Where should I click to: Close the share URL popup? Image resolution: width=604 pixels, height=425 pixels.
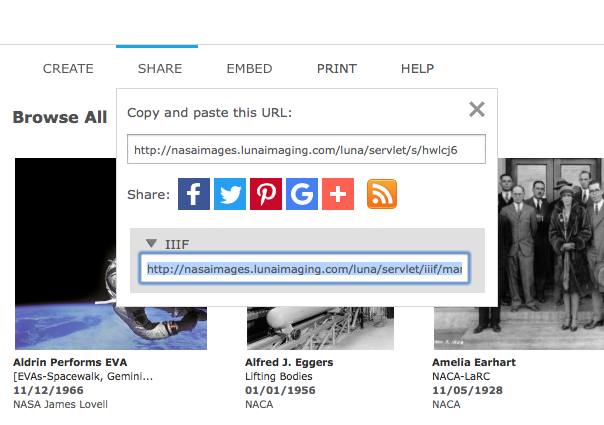click(x=477, y=109)
